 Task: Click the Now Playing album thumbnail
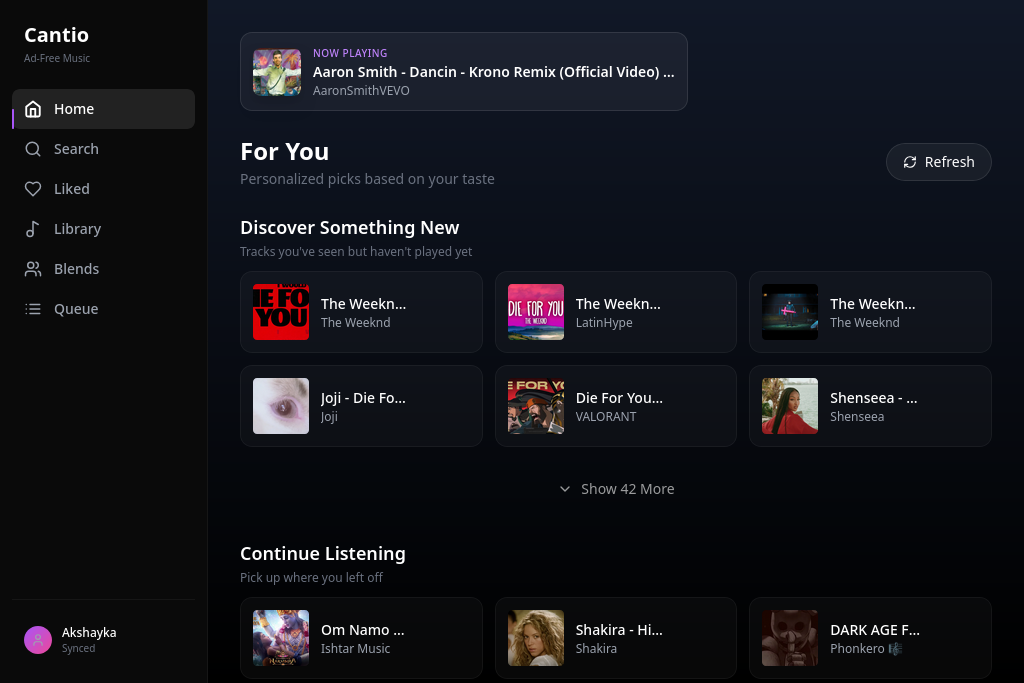click(x=277, y=72)
